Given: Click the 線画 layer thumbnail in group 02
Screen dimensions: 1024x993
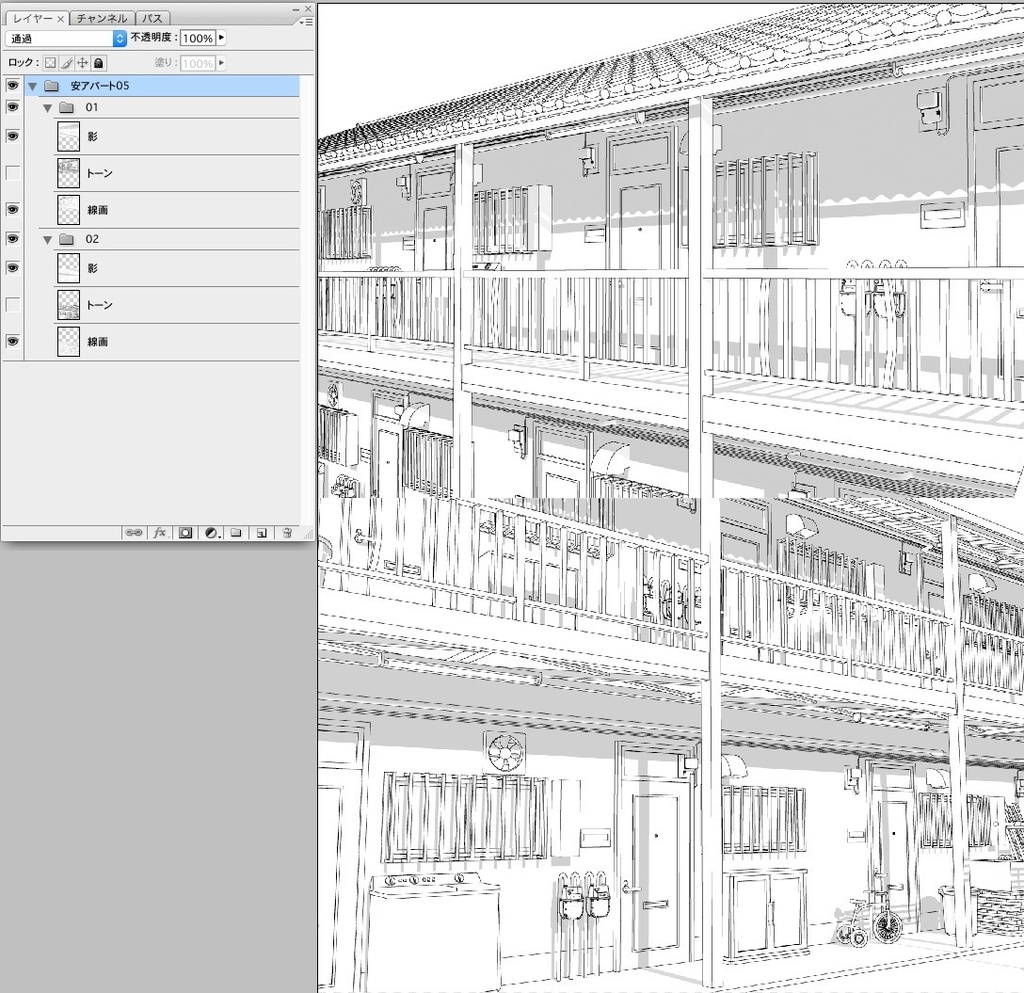Looking at the screenshot, I should click(69, 341).
